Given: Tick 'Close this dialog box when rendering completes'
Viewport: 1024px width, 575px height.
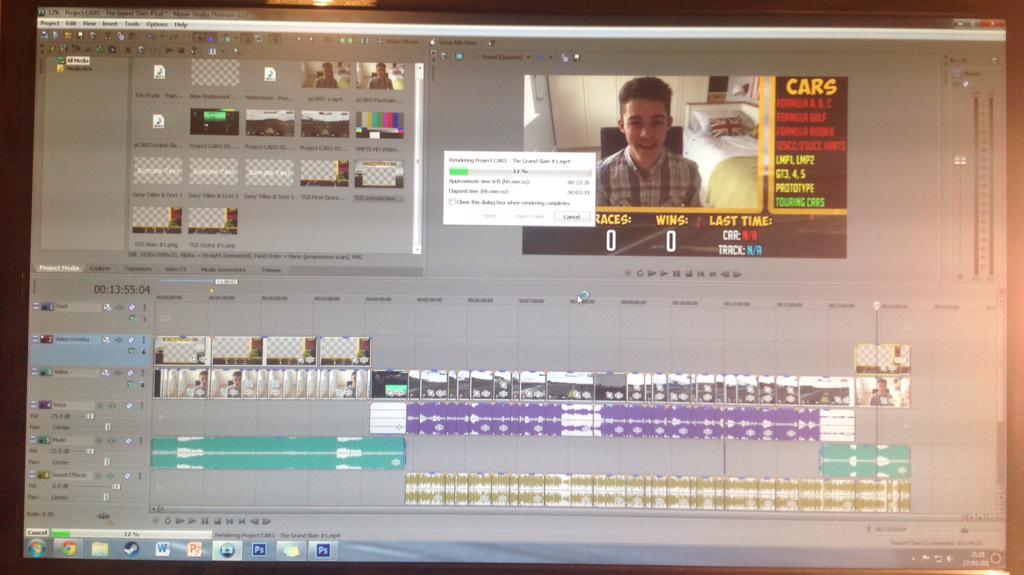Looking at the screenshot, I should 452,203.
